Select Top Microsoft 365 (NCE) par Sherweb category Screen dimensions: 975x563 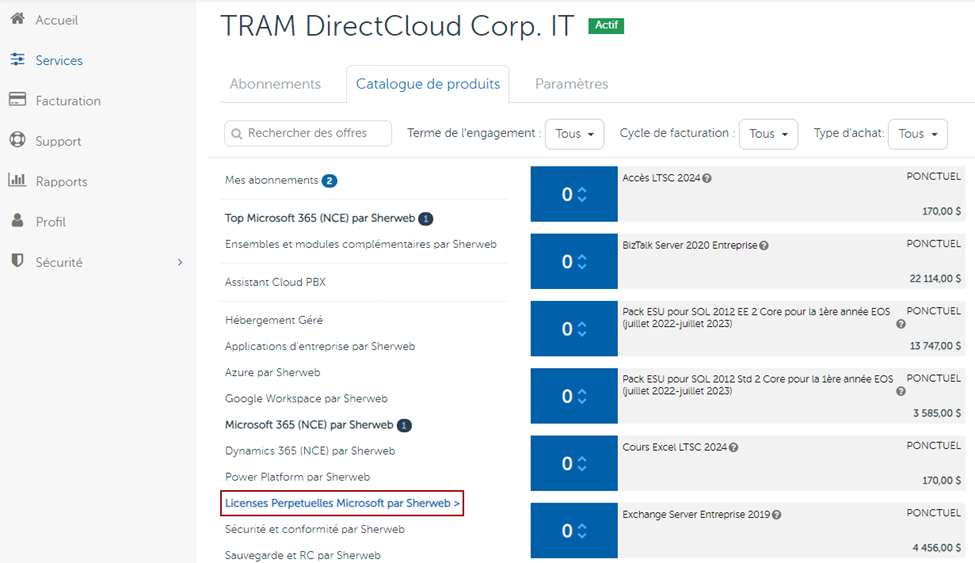pyautogui.click(x=320, y=218)
